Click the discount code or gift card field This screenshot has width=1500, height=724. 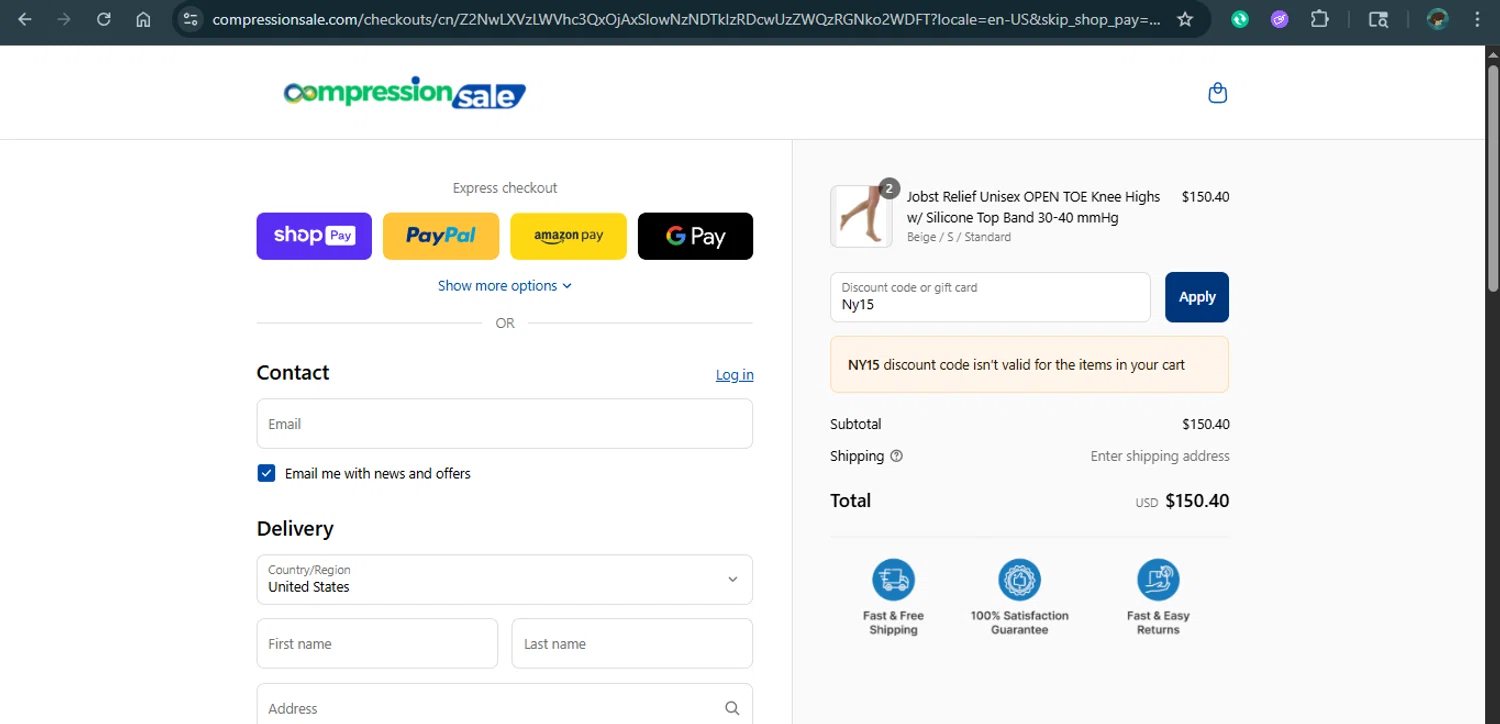coord(990,297)
